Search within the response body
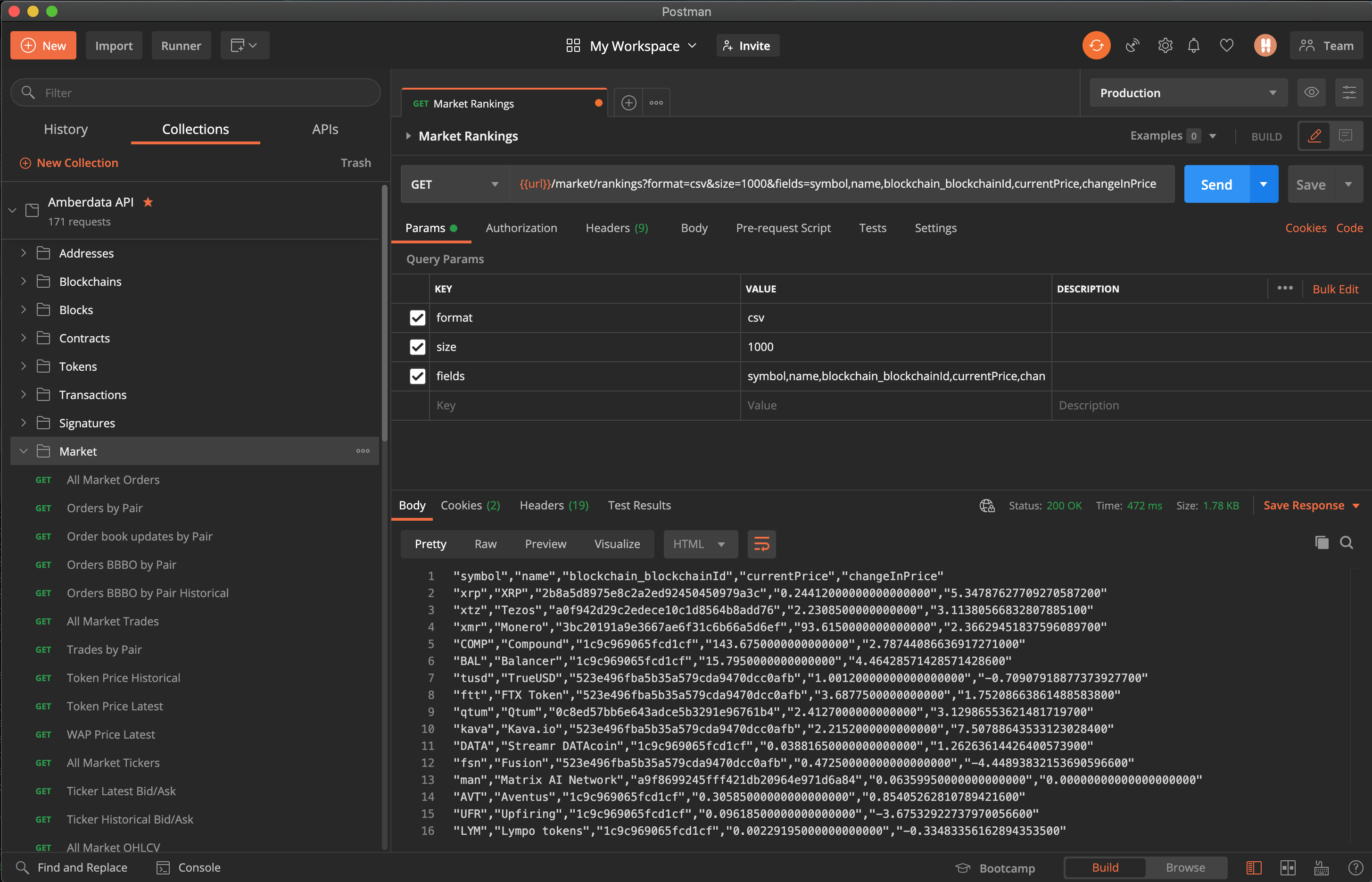Image resolution: width=1372 pixels, height=882 pixels. pos(1346,543)
